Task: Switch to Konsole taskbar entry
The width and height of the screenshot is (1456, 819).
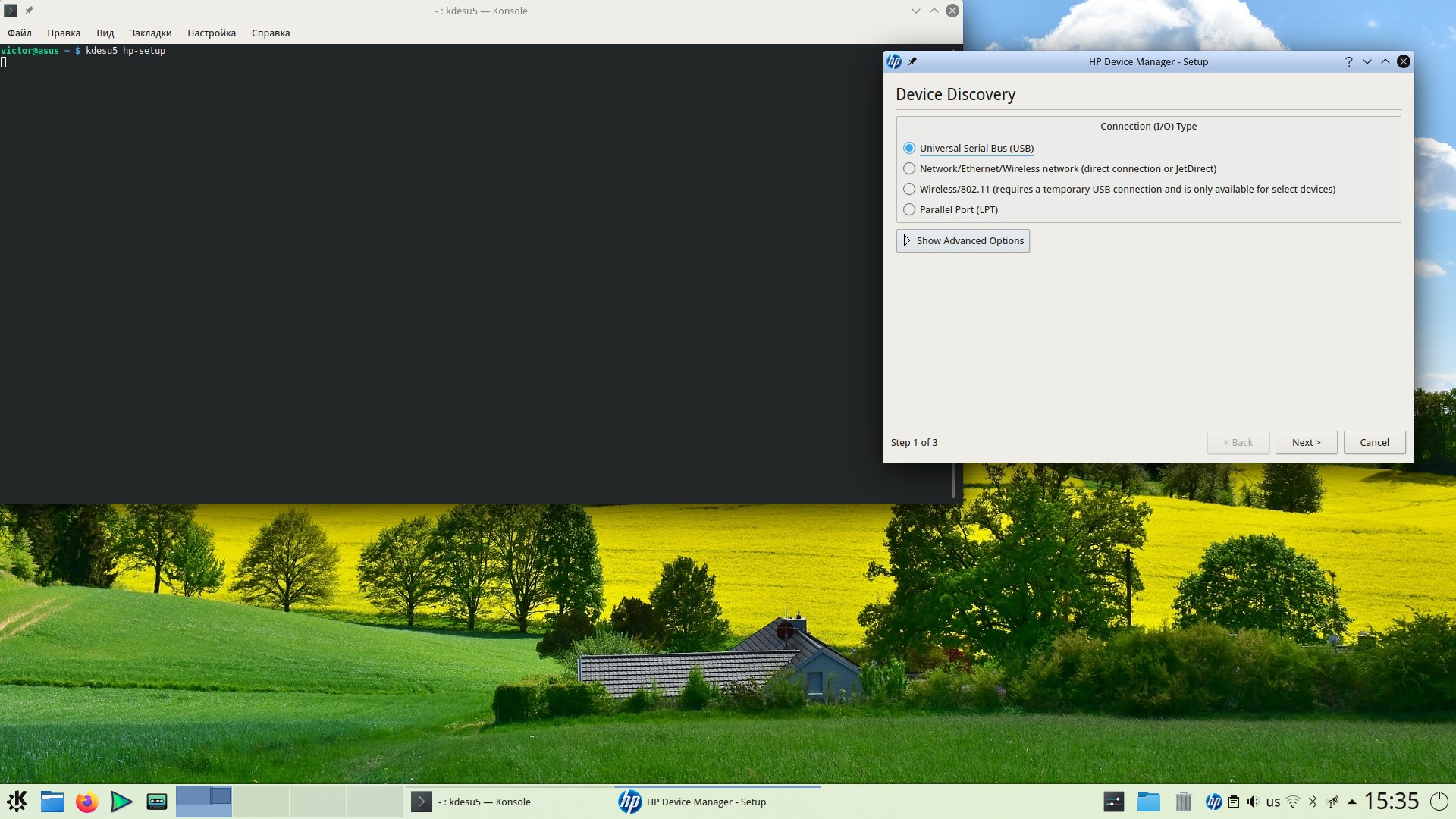Action: click(x=485, y=802)
